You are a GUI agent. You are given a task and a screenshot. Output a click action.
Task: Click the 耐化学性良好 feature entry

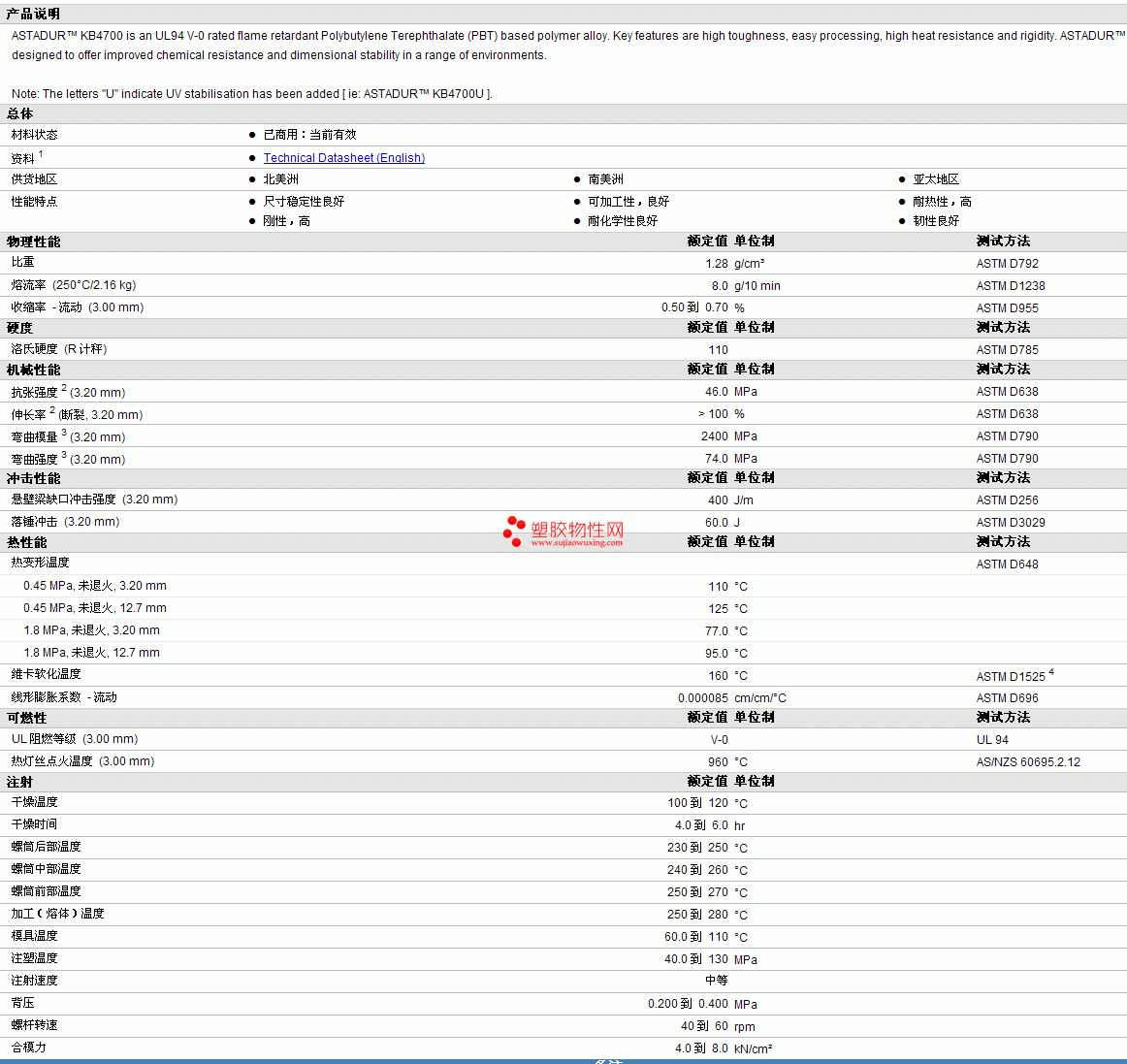click(x=623, y=221)
